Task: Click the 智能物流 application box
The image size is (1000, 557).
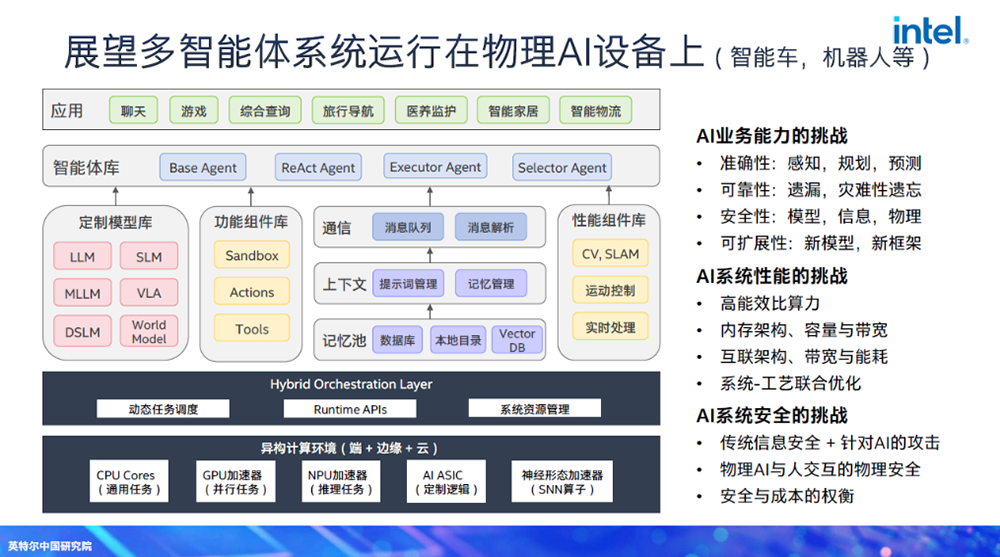Action: click(x=595, y=111)
